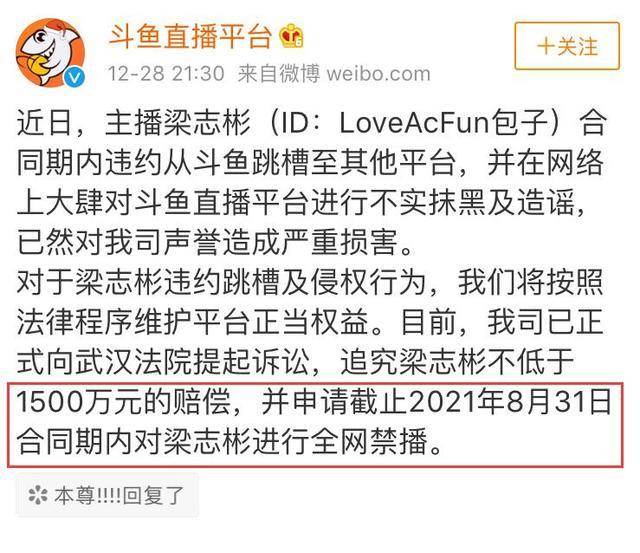The height and width of the screenshot is (553, 640).
Task: Click the plus sign inside 关注 button
Action: pos(545,46)
